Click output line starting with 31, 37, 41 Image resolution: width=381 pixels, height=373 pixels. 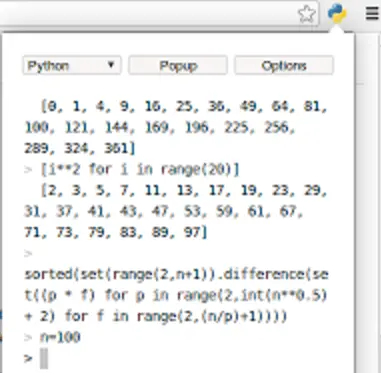pyautogui.click(x=163, y=211)
